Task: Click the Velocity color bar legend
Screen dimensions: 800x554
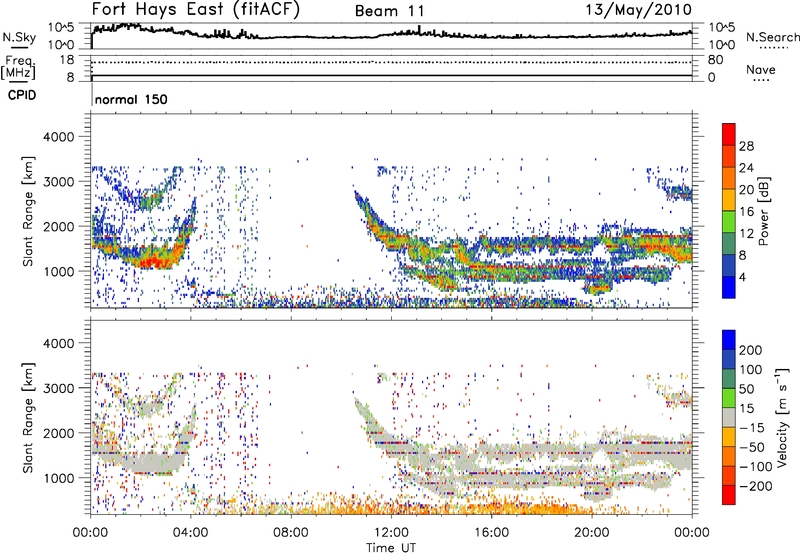Action: tap(729, 417)
